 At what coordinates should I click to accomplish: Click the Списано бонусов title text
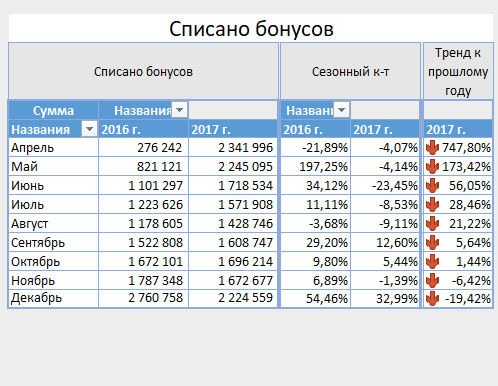[251, 29]
